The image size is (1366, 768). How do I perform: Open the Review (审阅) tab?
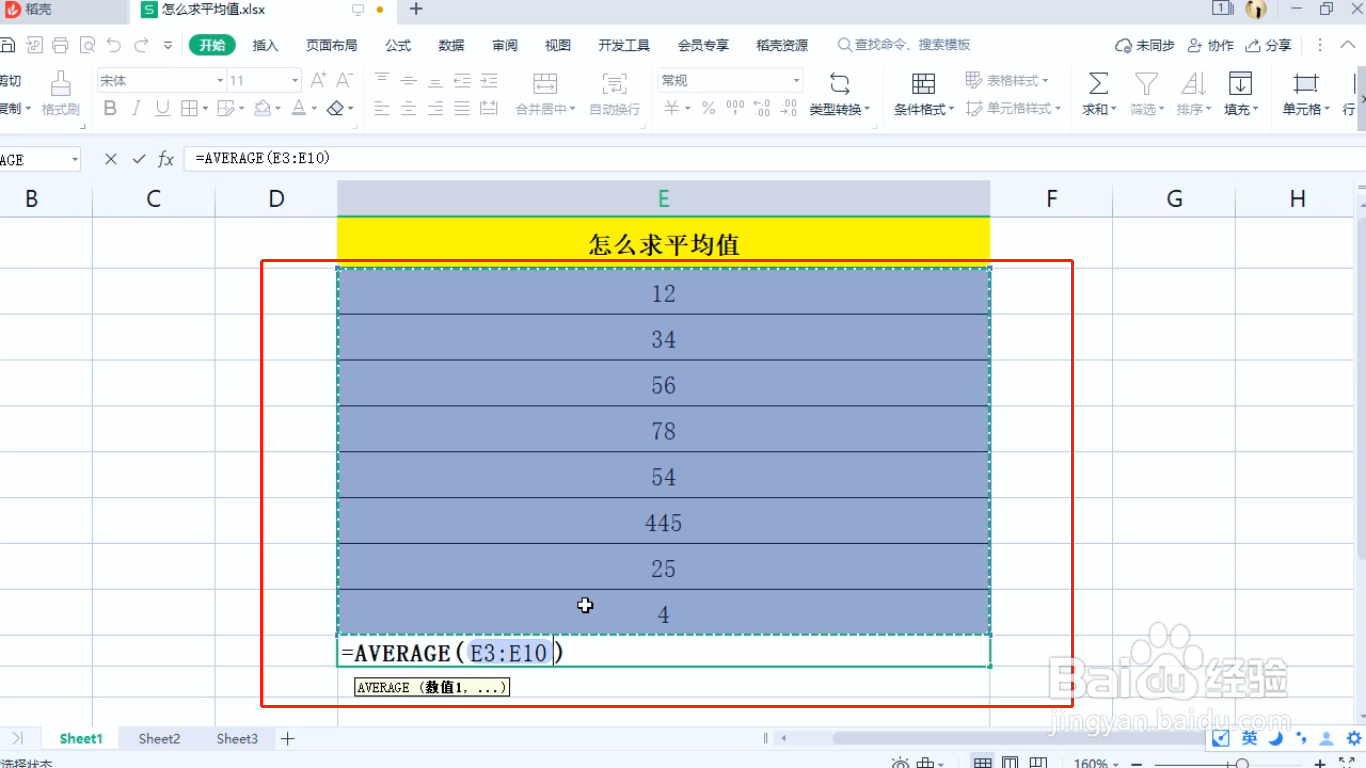tap(505, 45)
